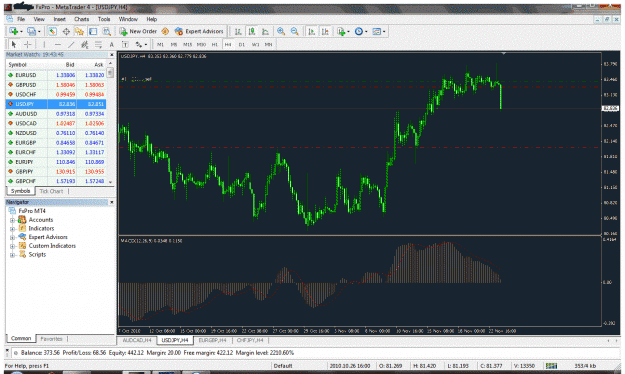Open the Indicators list toolbar icon
The height and width of the screenshot is (374, 625).
click(x=341, y=31)
